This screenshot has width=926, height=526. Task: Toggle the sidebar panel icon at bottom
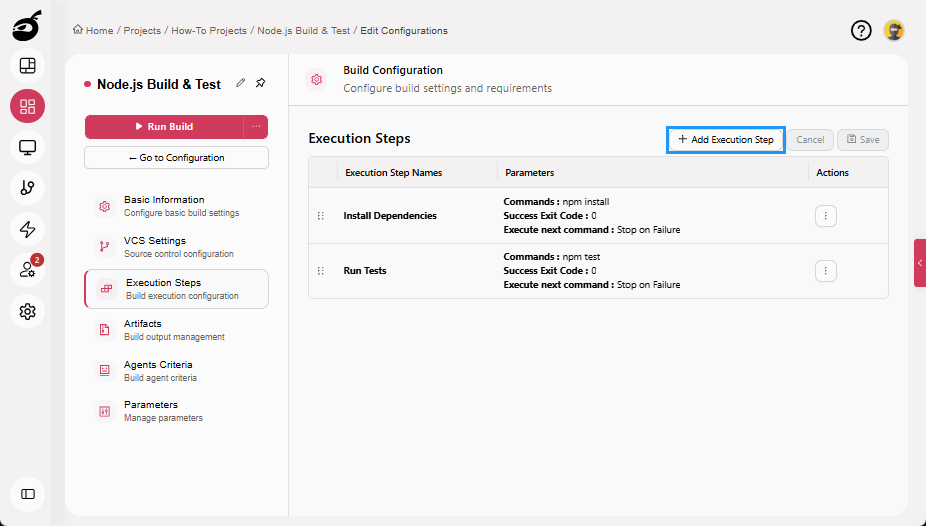pyautogui.click(x=27, y=494)
